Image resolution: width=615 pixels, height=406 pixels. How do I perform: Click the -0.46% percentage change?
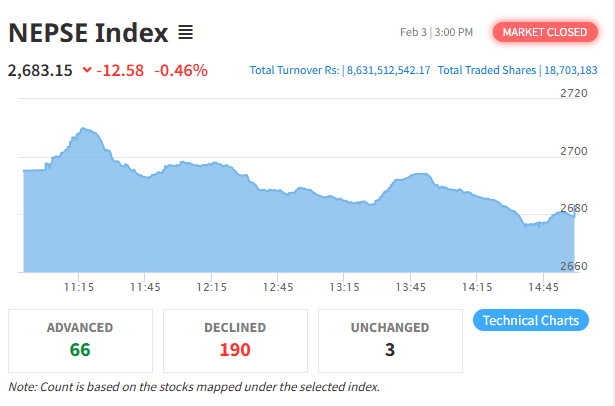(181, 70)
